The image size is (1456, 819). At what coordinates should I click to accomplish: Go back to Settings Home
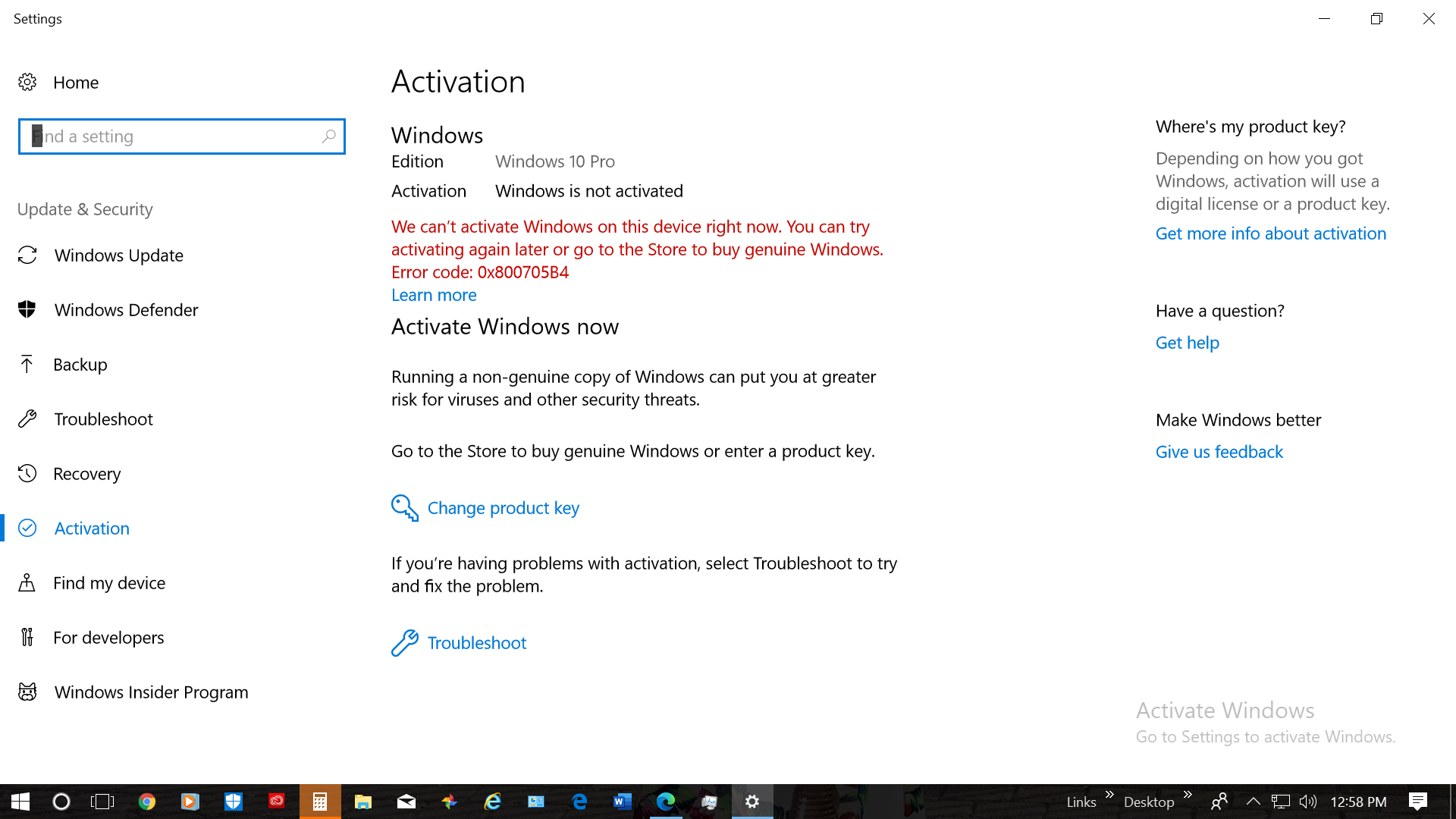click(x=76, y=82)
